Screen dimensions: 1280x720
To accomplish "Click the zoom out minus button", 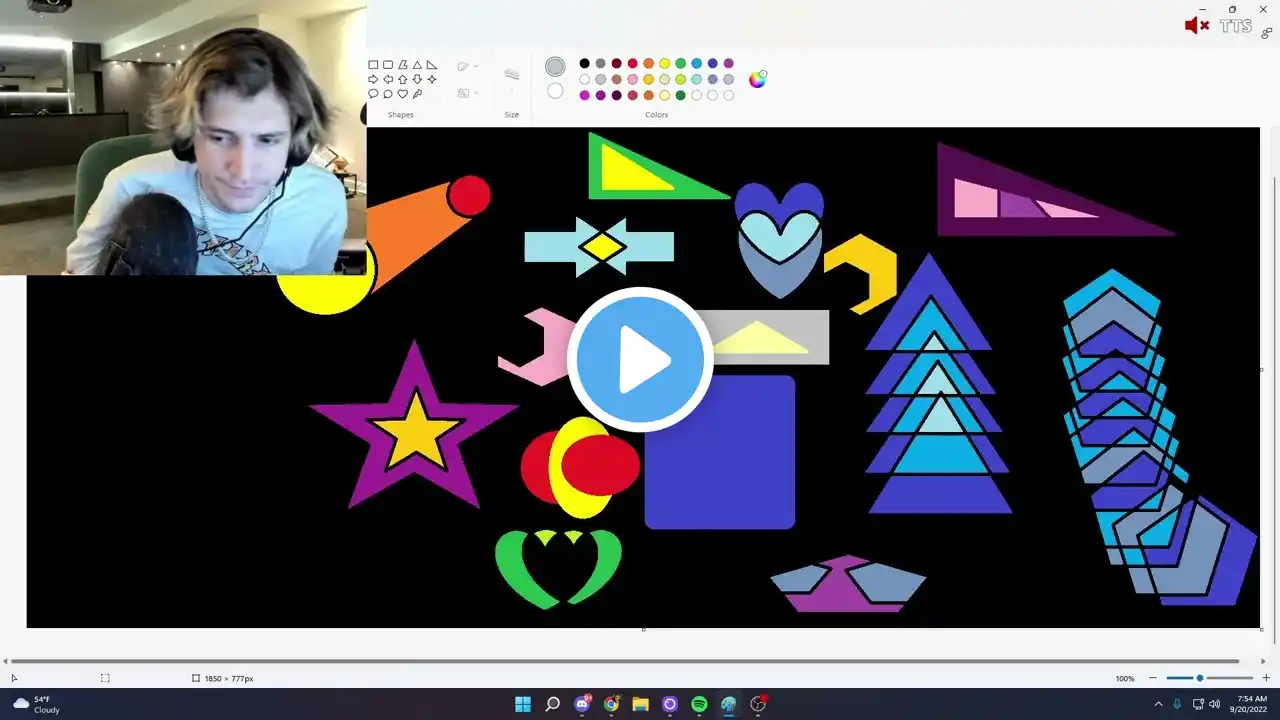I will pos(1153,678).
